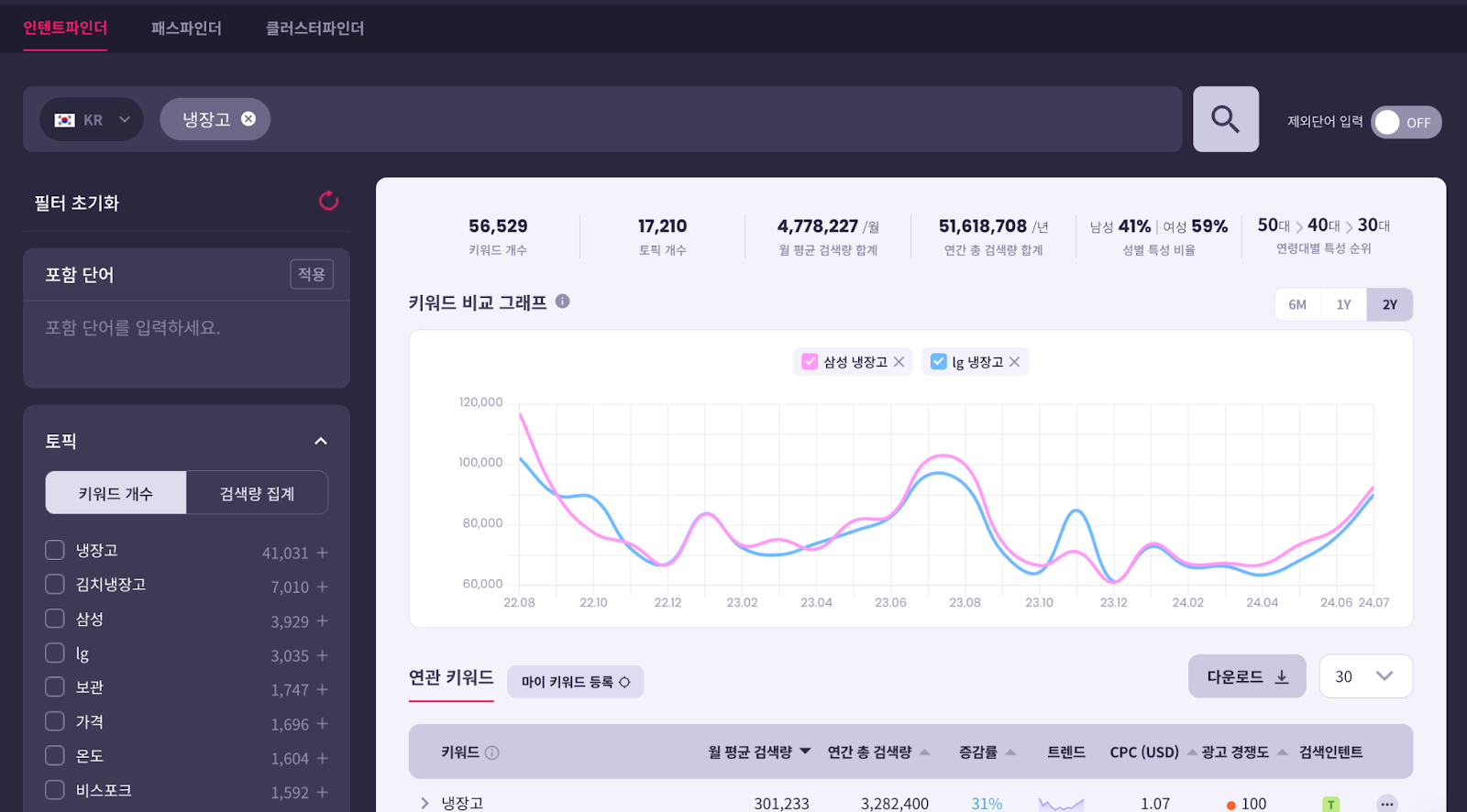Uncheck 삼성 냉장고 graph checkbox
This screenshot has height=812, width=1467.
pyautogui.click(x=810, y=362)
